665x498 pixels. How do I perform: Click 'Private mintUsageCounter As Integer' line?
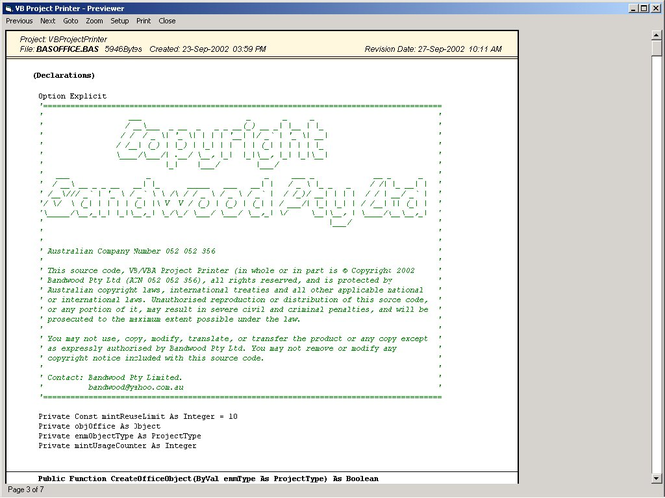point(117,446)
